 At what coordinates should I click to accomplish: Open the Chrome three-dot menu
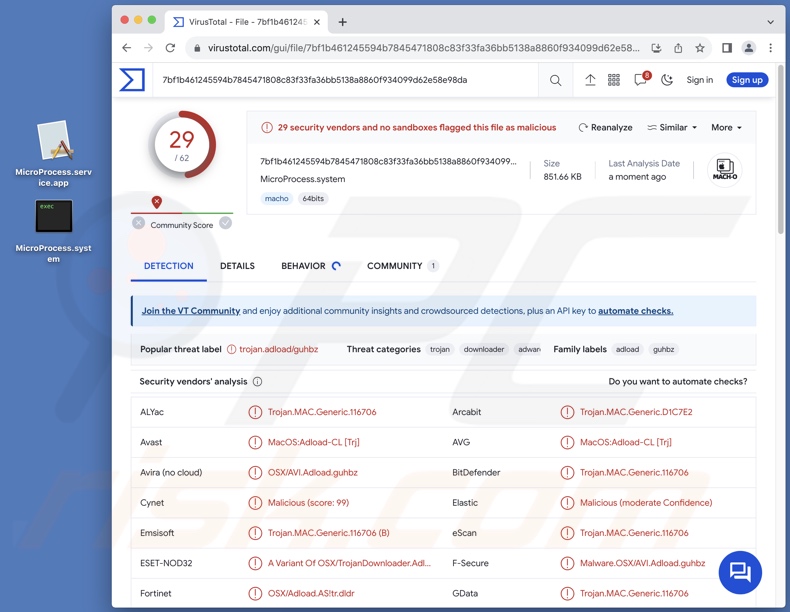click(770, 48)
